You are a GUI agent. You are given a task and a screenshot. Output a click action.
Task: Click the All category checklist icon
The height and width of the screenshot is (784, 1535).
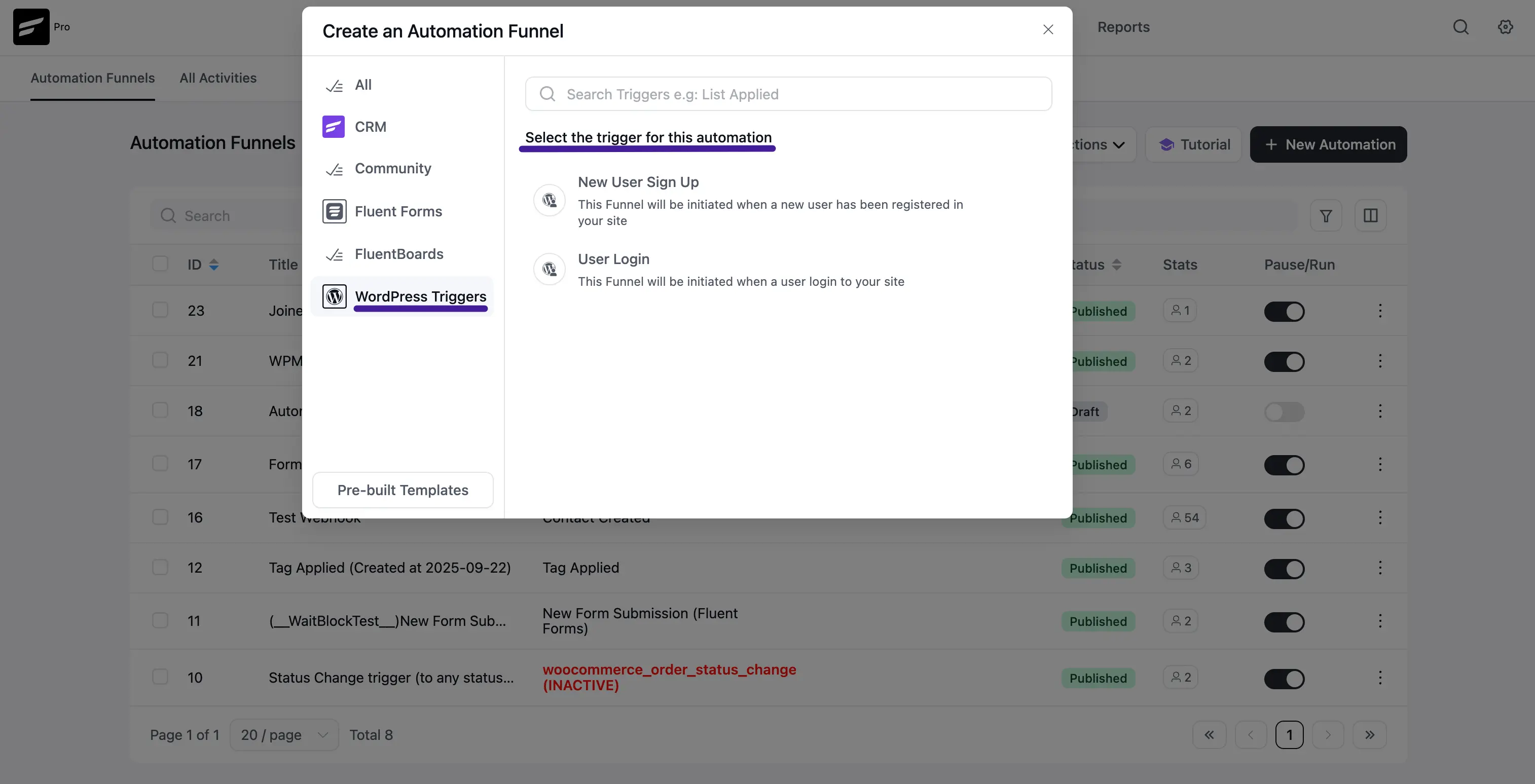click(334, 85)
